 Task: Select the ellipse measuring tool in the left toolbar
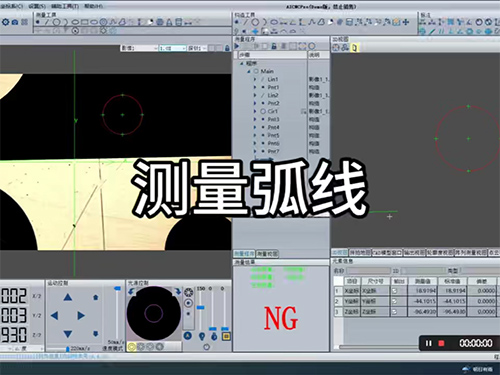76,22
